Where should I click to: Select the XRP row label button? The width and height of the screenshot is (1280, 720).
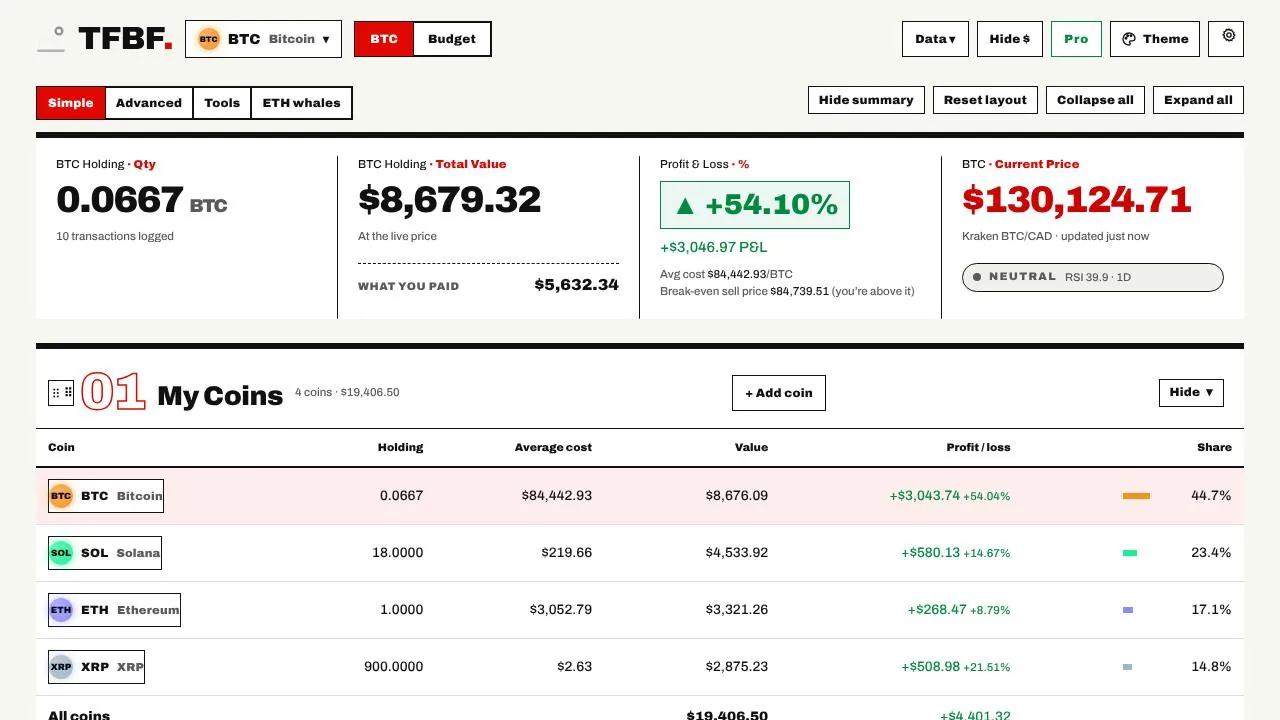[96, 667]
